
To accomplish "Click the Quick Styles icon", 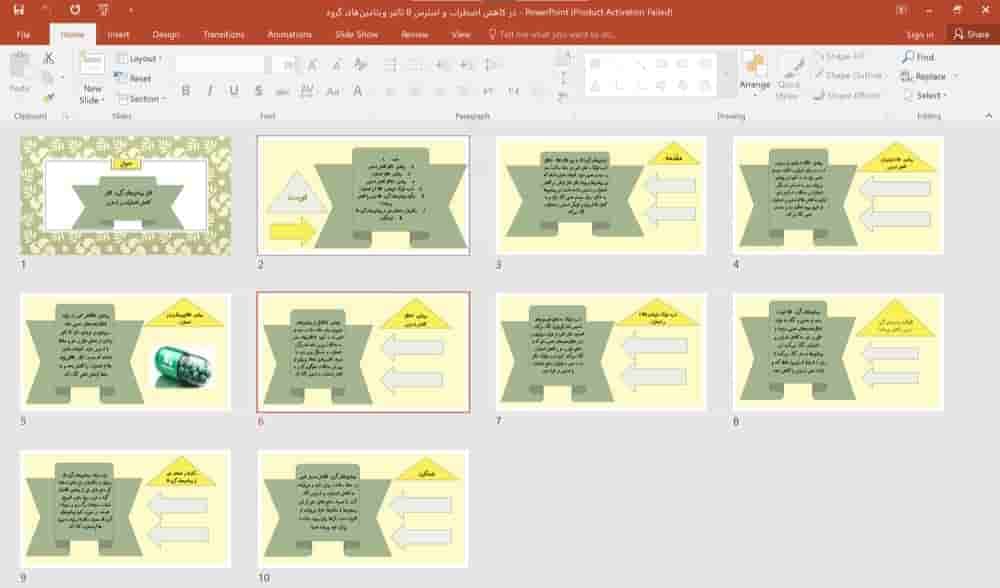I will click(789, 77).
